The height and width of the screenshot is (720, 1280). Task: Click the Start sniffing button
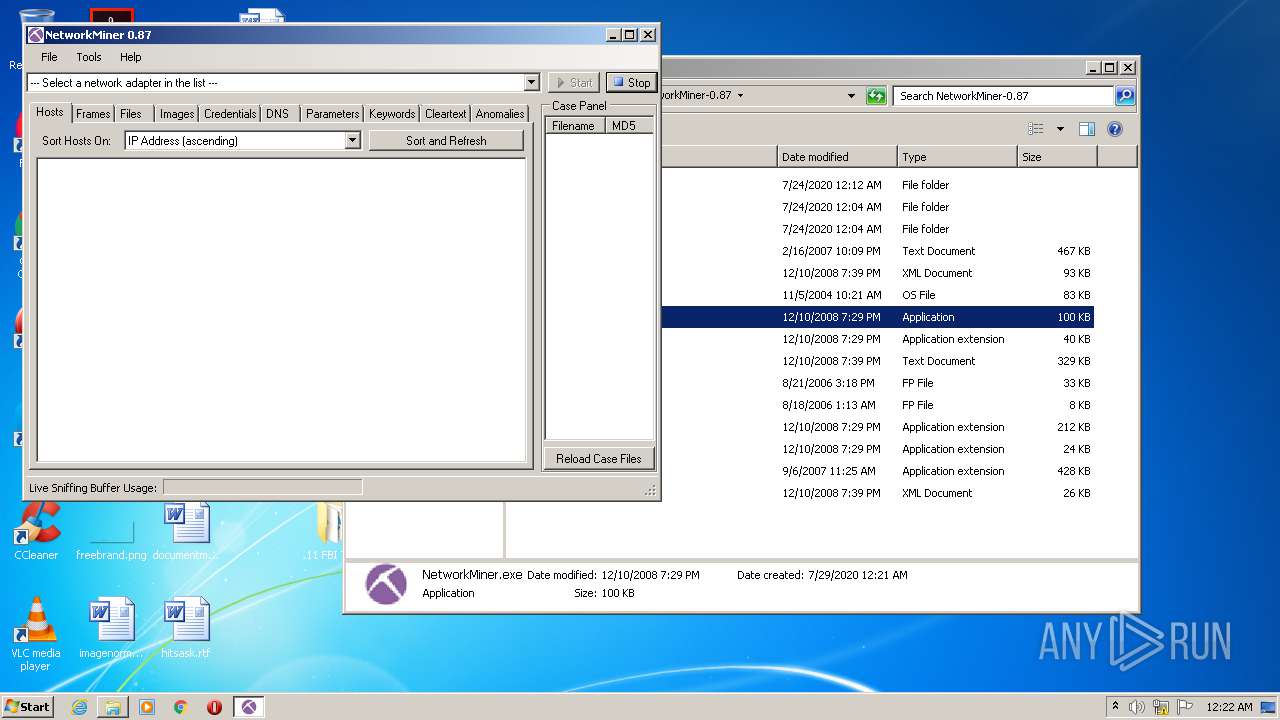(573, 83)
